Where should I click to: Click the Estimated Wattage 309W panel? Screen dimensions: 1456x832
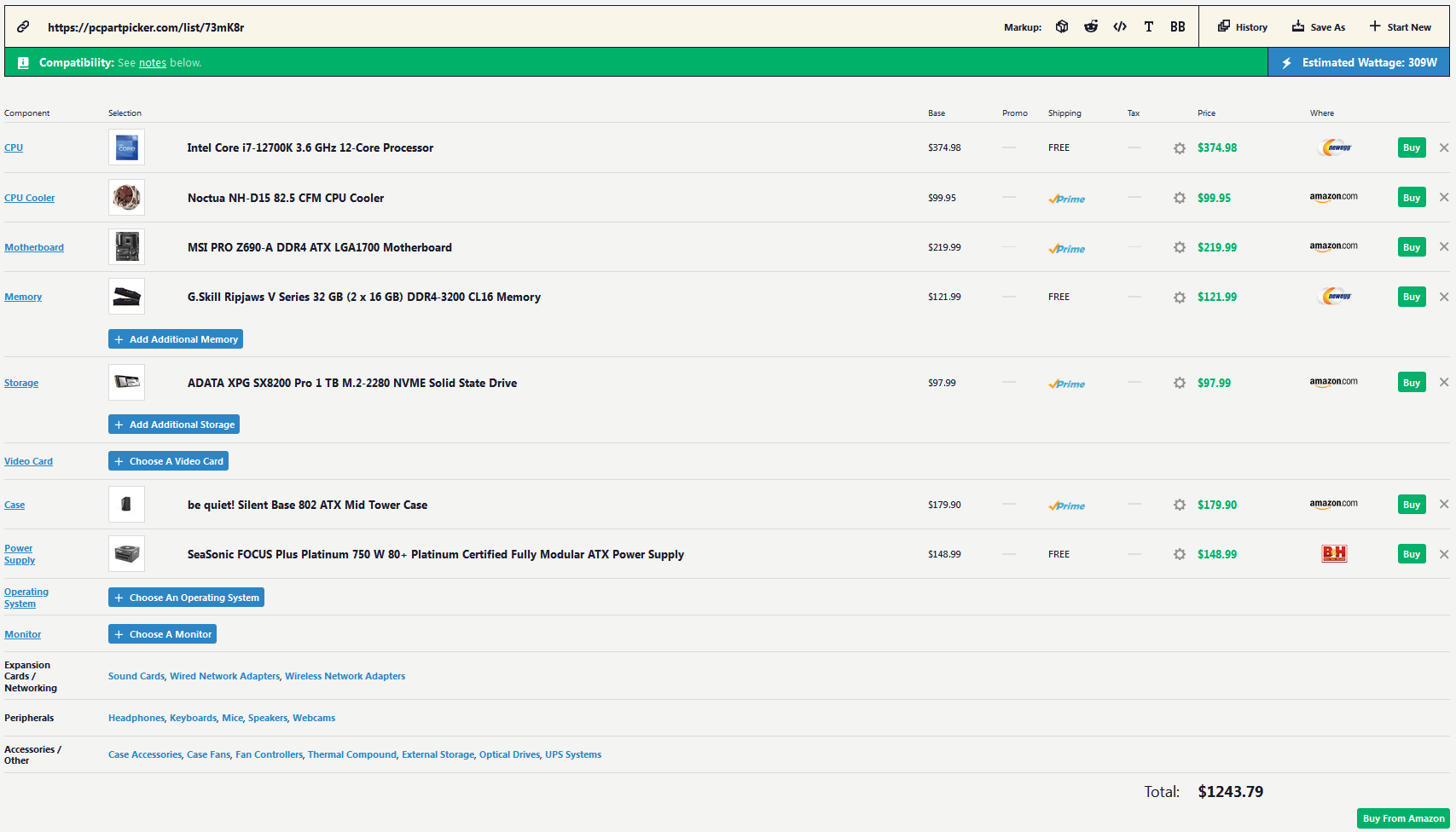point(1359,62)
